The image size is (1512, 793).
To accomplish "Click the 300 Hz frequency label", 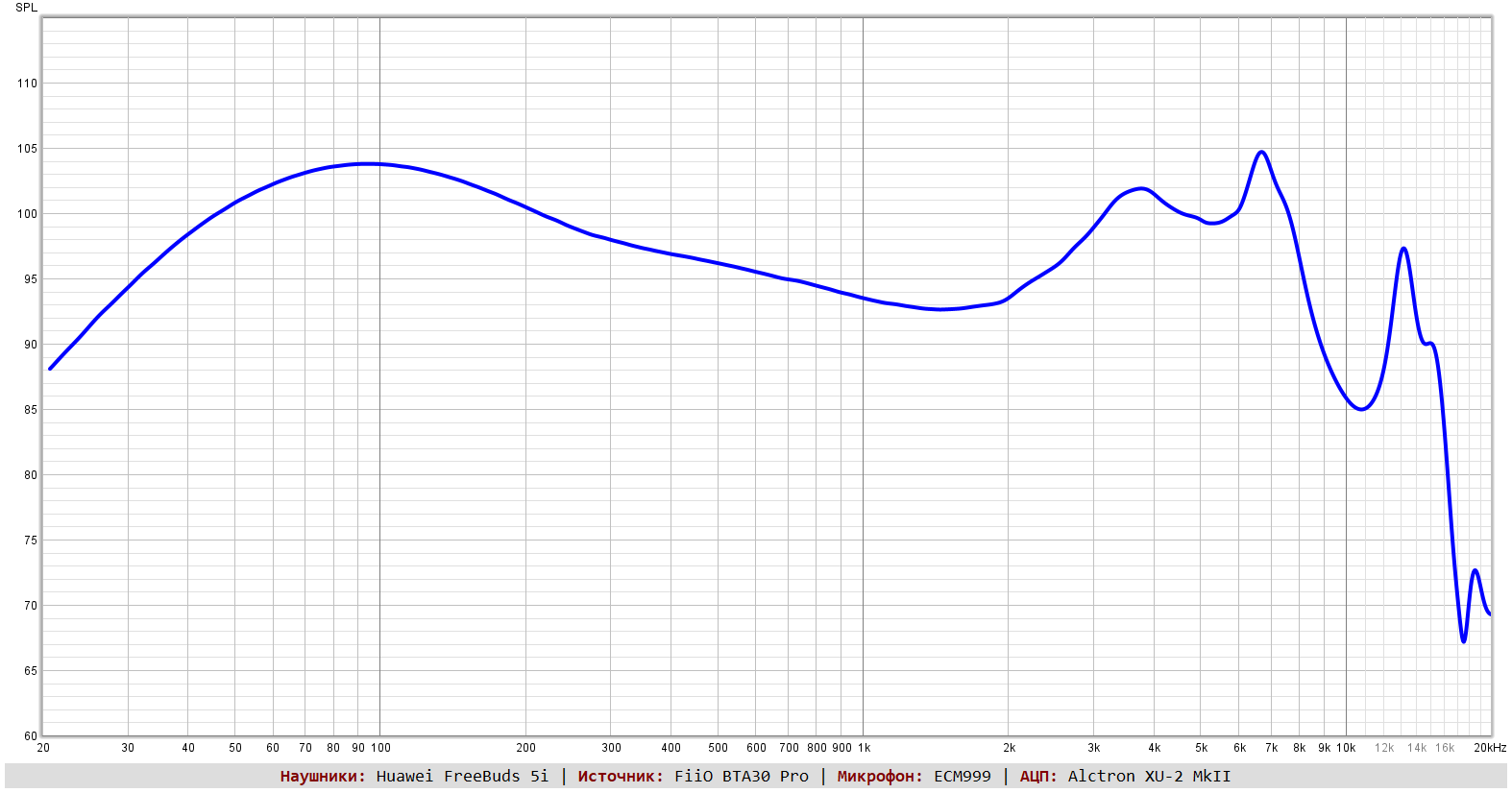I will click(612, 748).
